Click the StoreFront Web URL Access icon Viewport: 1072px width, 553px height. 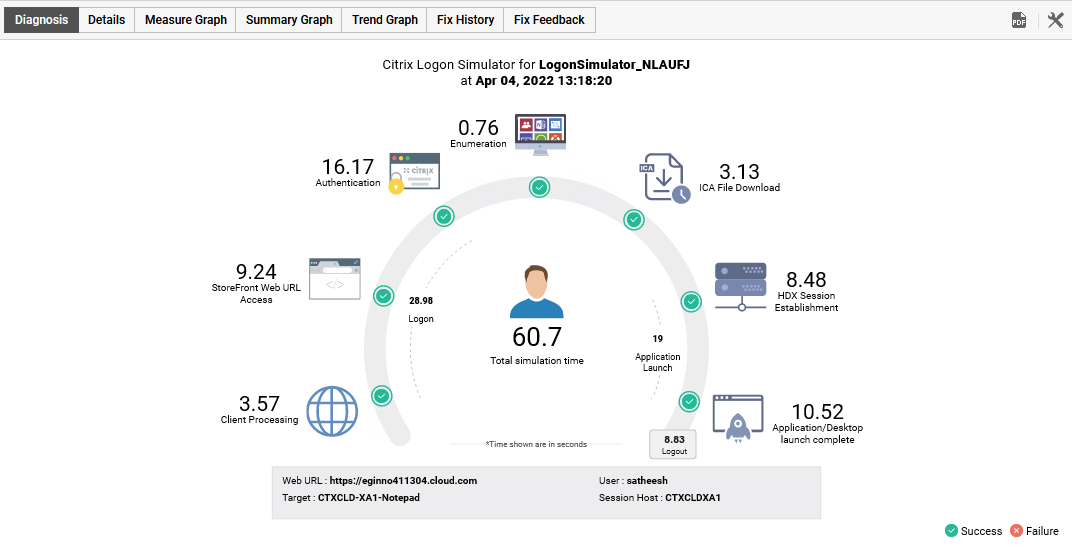pyautogui.click(x=334, y=279)
